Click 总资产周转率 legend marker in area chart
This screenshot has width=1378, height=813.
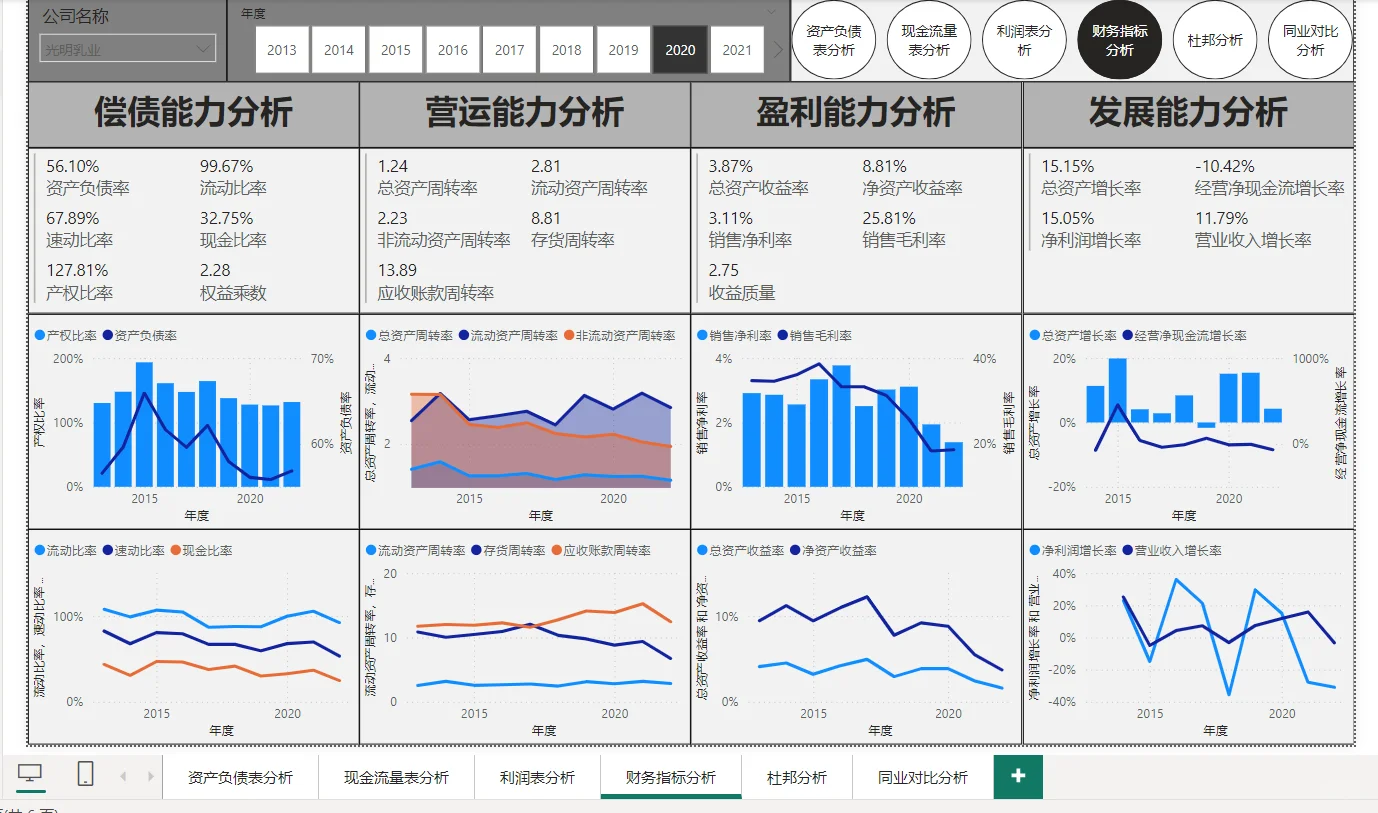[x=371, y=336]
